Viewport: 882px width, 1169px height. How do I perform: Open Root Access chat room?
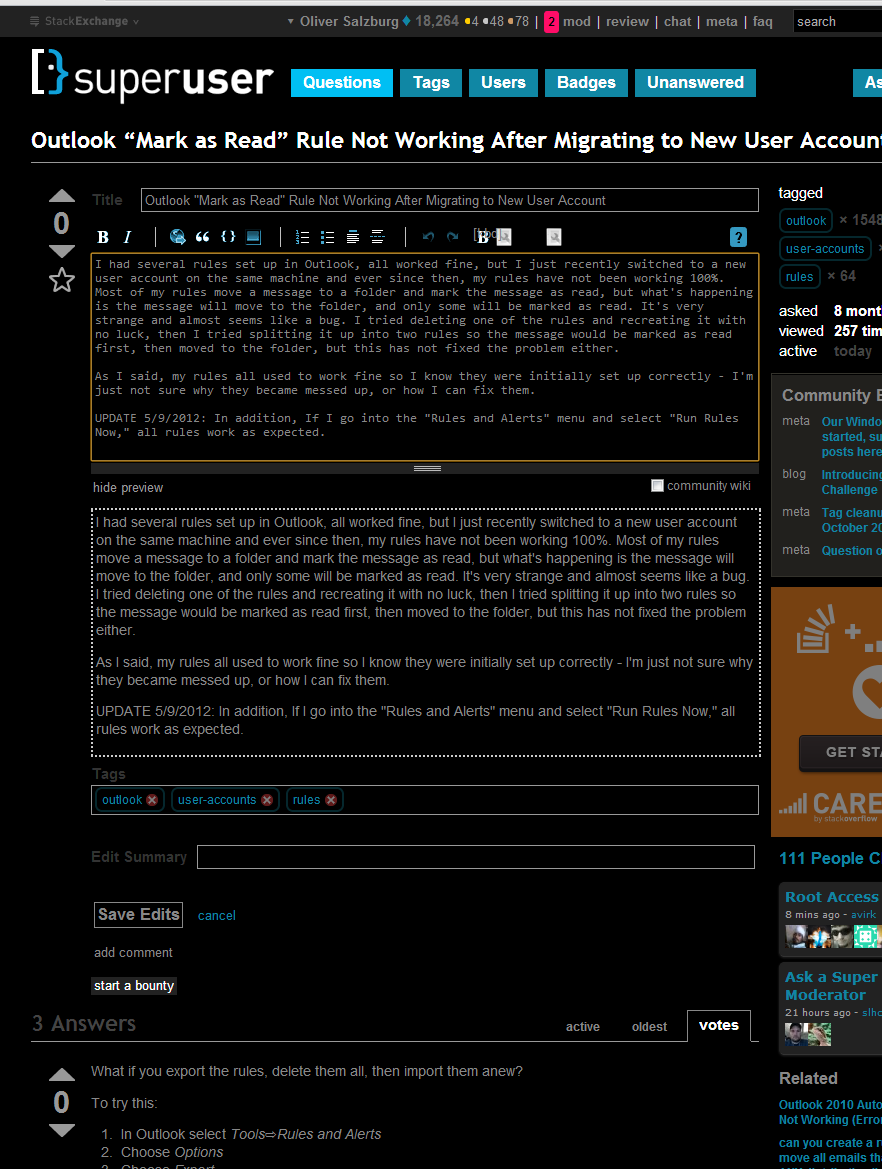point(833,897)
